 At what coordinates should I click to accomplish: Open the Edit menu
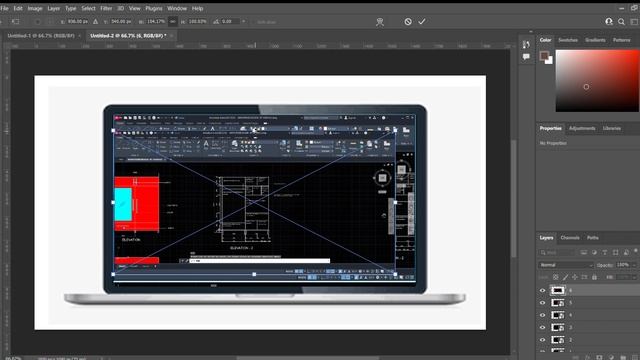coord(18,8)
